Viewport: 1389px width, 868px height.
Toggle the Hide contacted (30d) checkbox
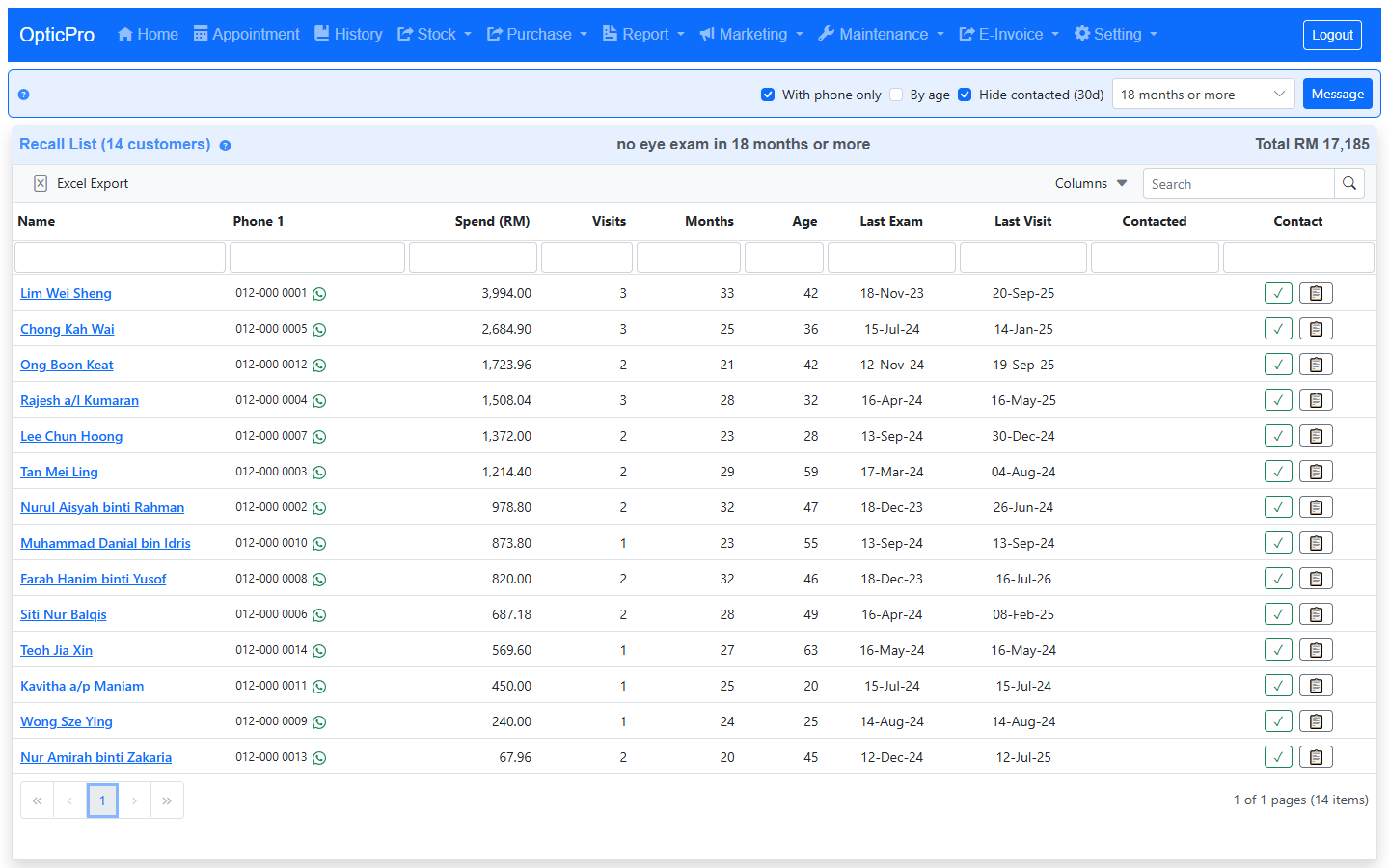(x=965, y=95)
